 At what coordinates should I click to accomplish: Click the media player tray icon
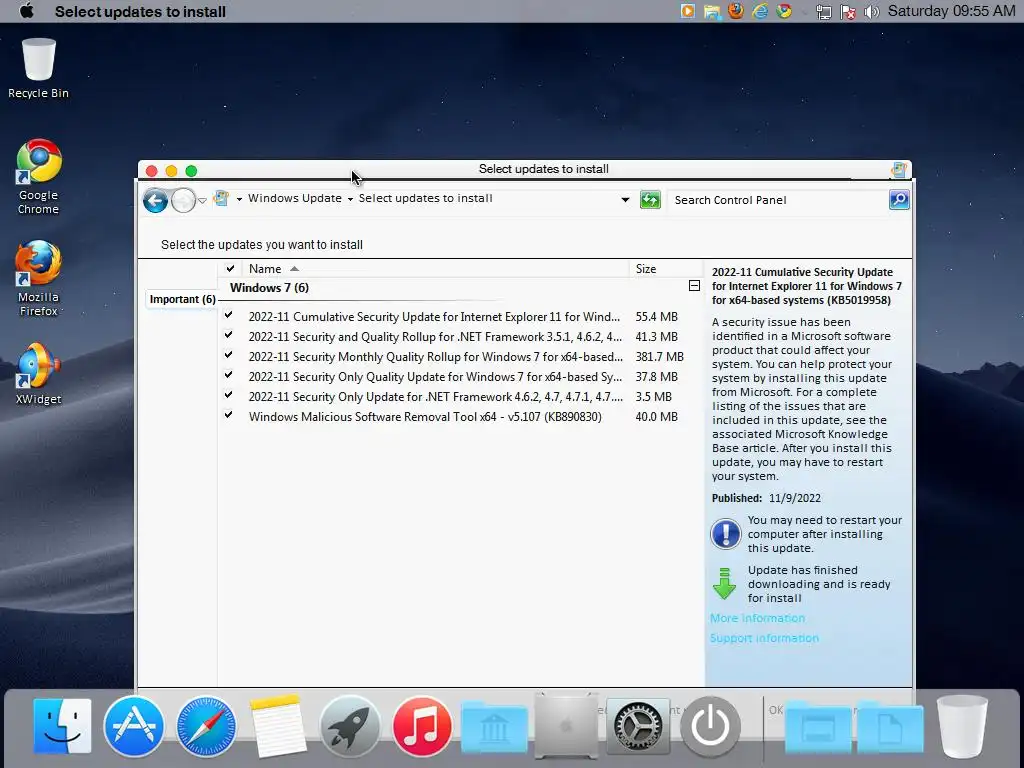(687, 11)
